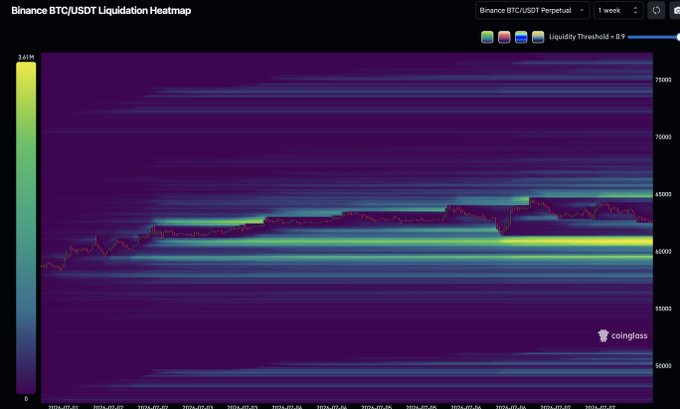
Task: Click the 50000 price axis label
Action: [x=663, y=366]
